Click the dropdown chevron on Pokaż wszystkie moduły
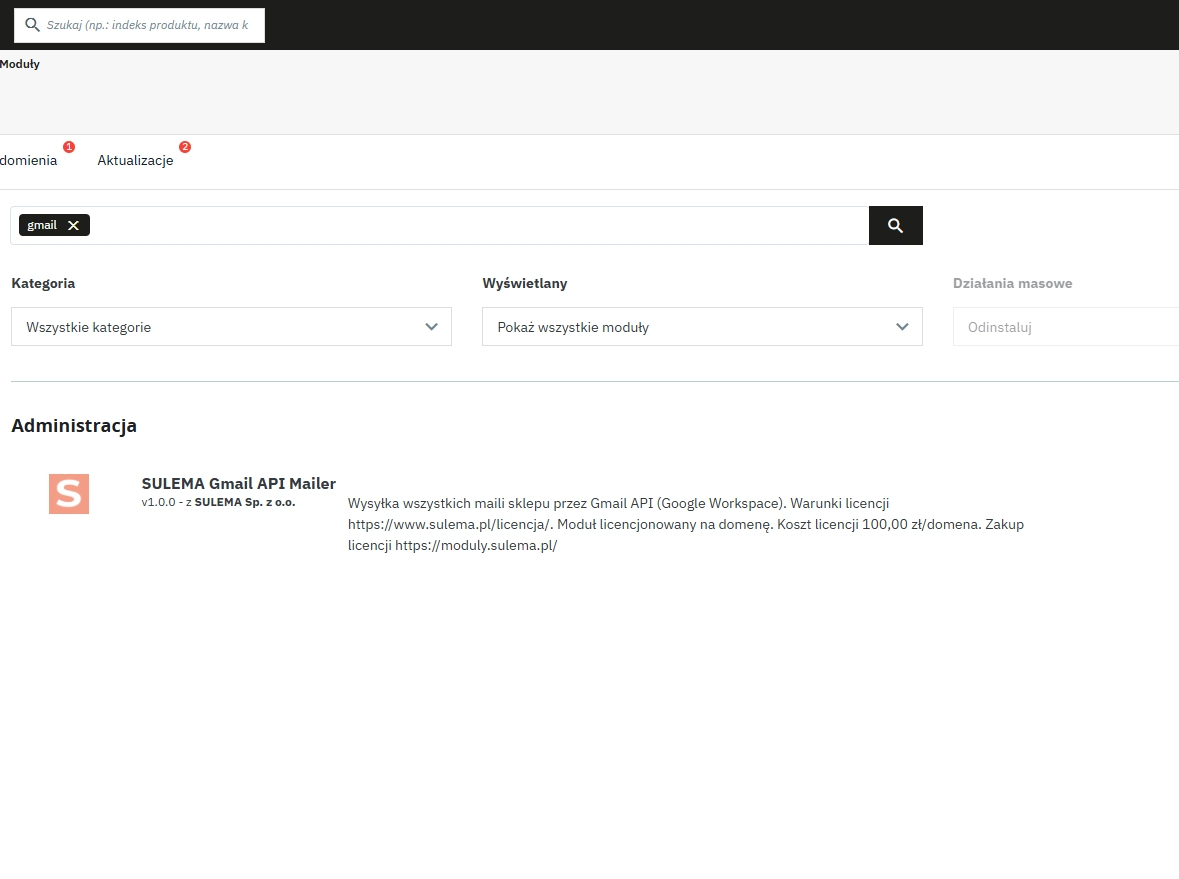 tap(902, 326)
